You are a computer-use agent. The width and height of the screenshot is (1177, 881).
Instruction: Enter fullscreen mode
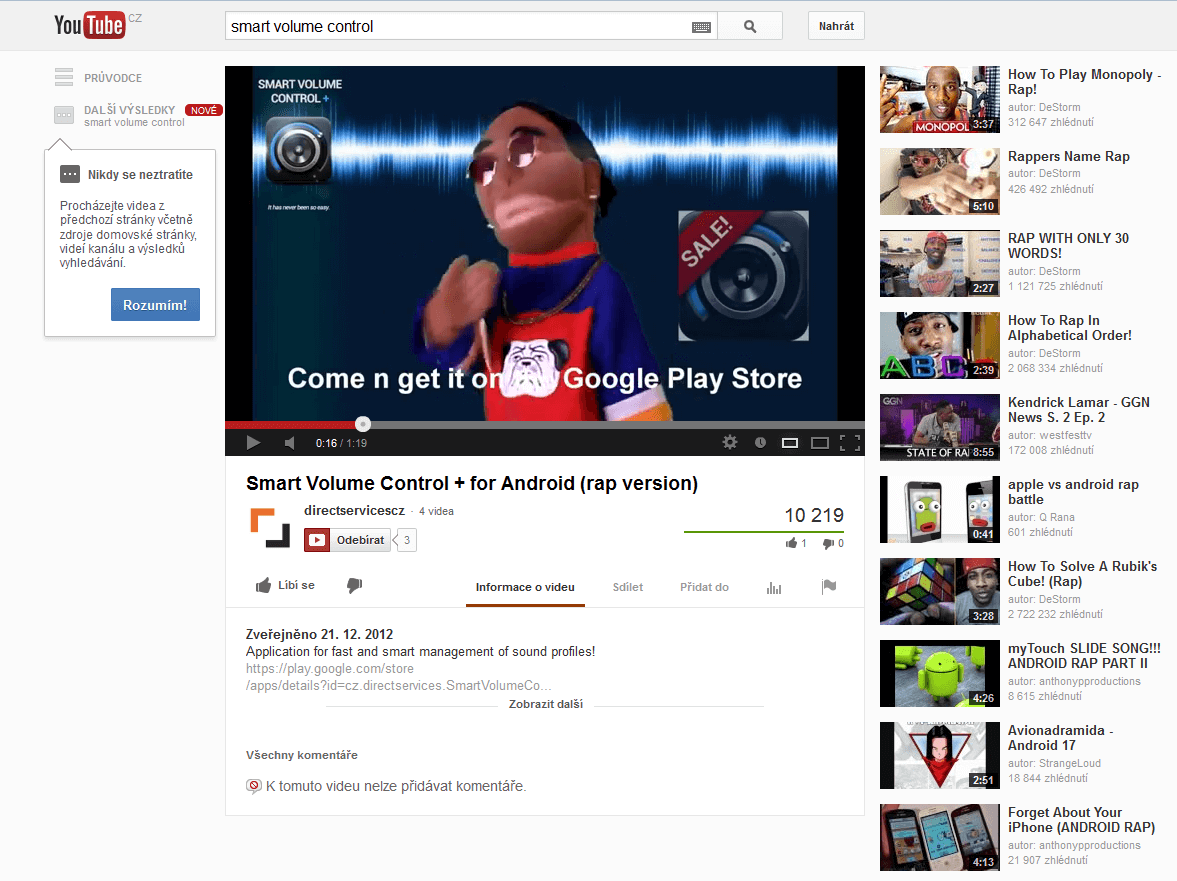(850, 443)
